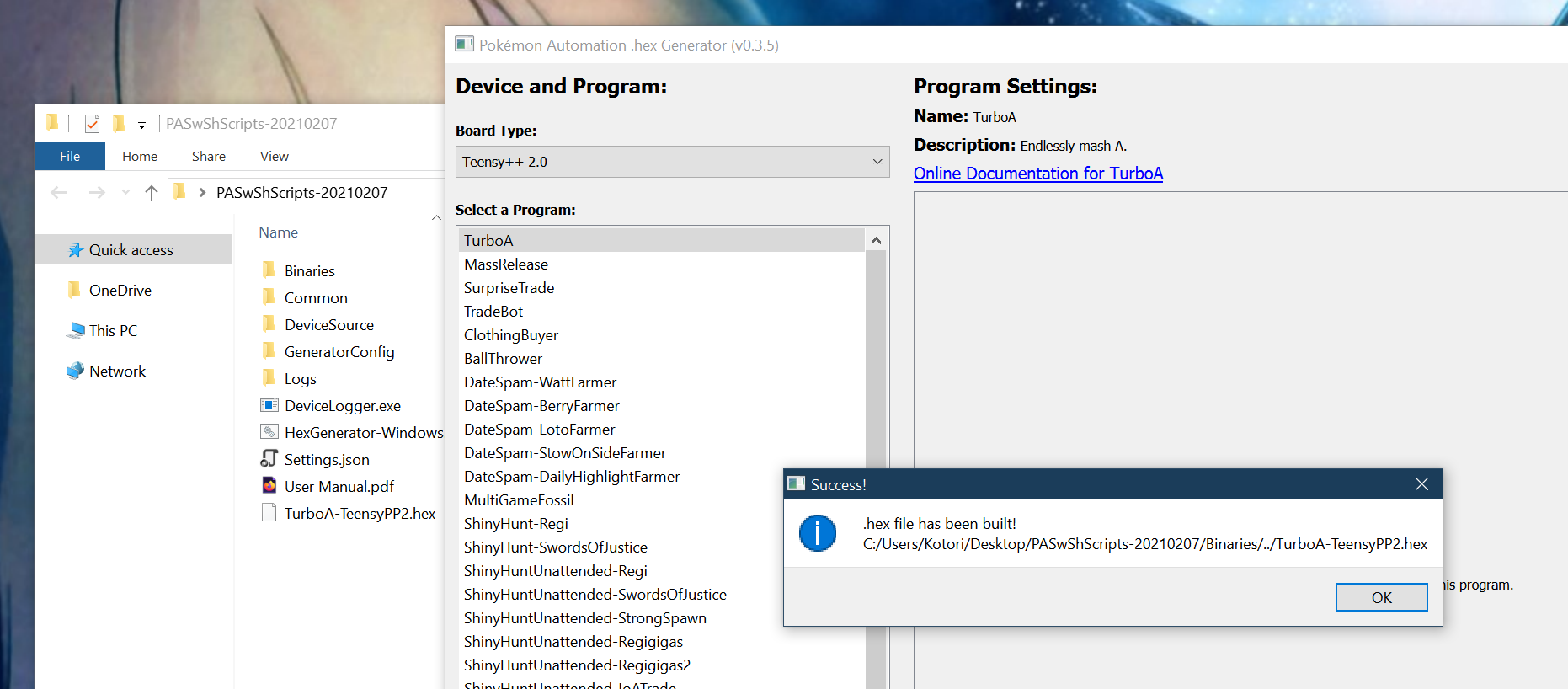The height and width of the screenshot is (689, 1568).
Task: Click New Folder quick access toolbar icon
Action: click(119, 123)
